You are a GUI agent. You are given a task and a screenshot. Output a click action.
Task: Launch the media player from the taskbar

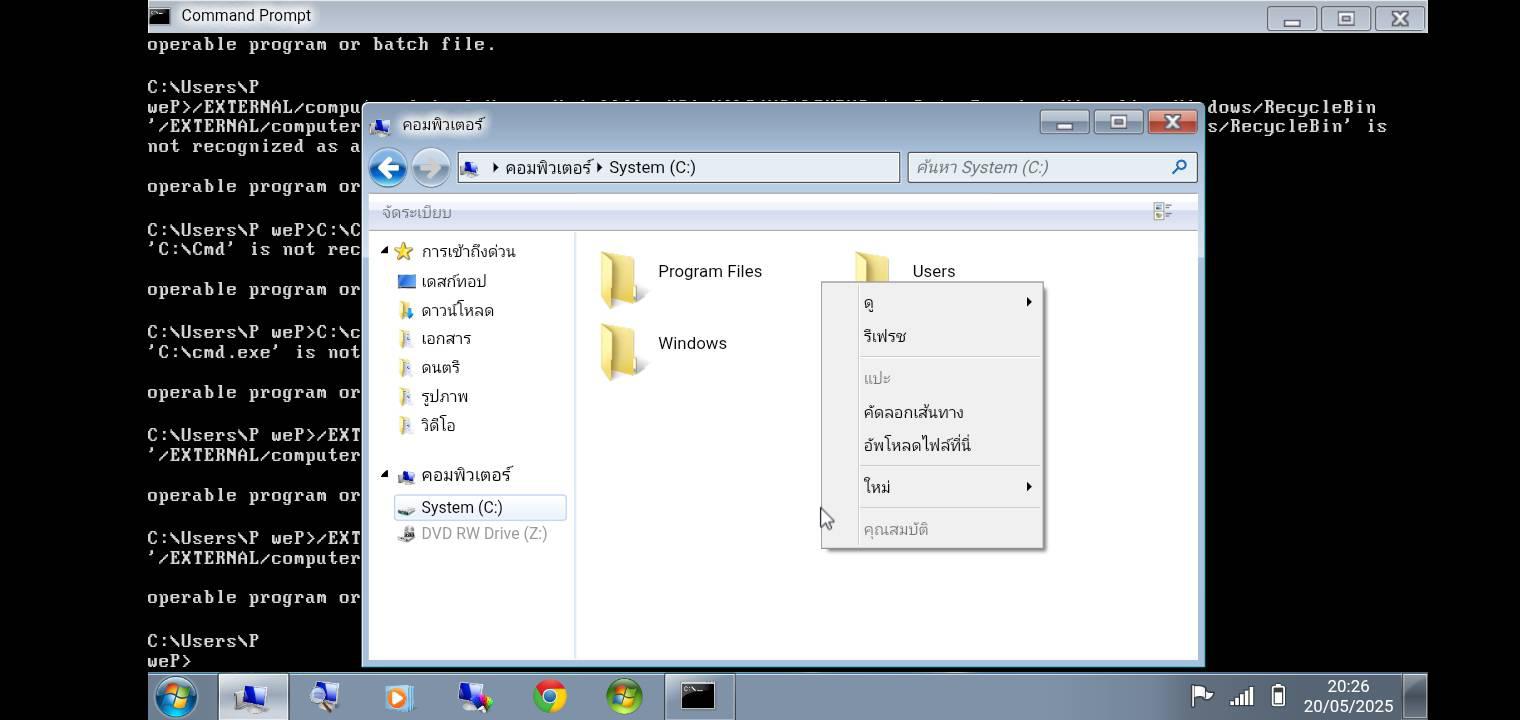click(399, 696)
